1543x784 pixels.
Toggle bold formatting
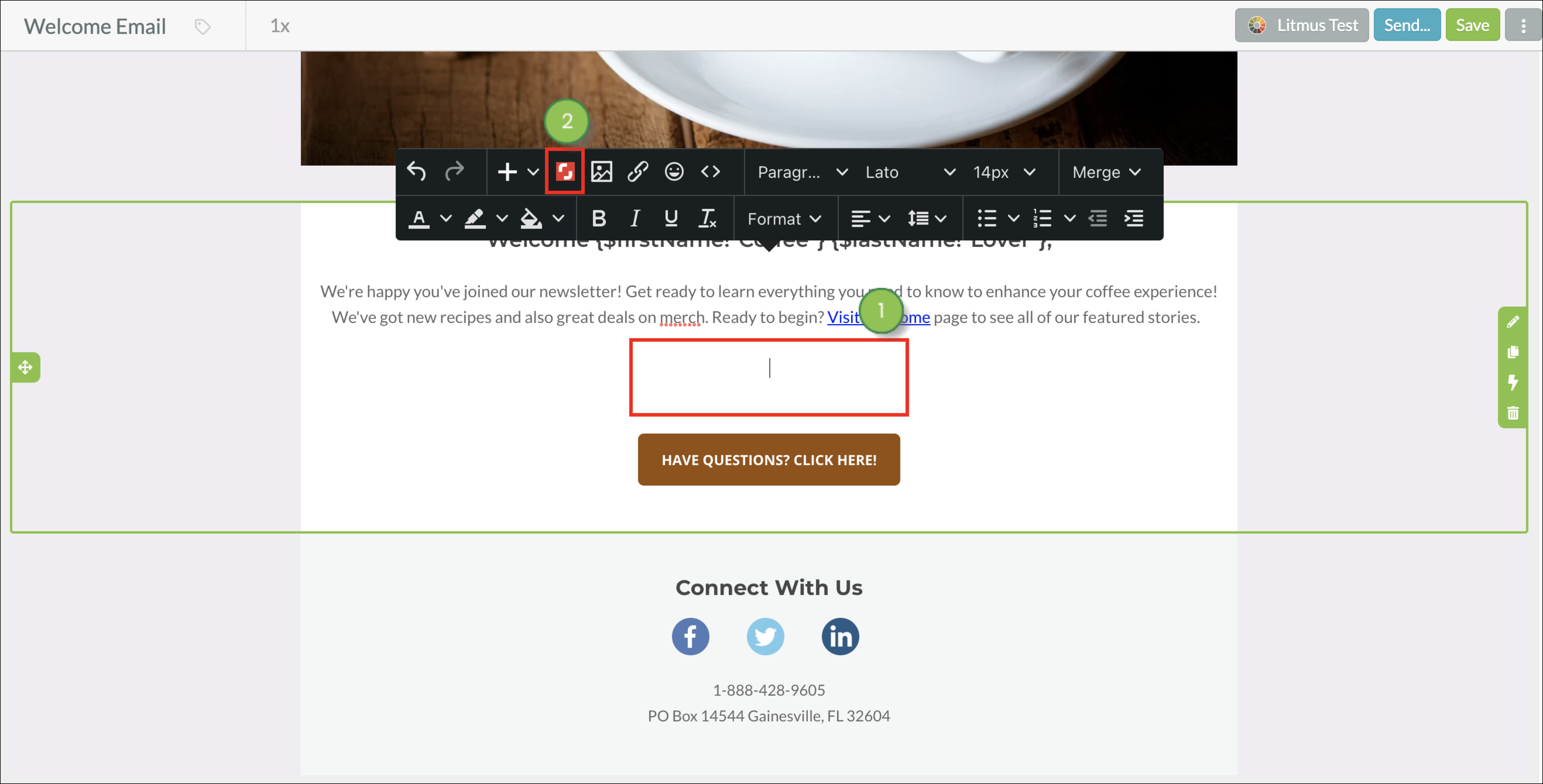coord(599,219)
